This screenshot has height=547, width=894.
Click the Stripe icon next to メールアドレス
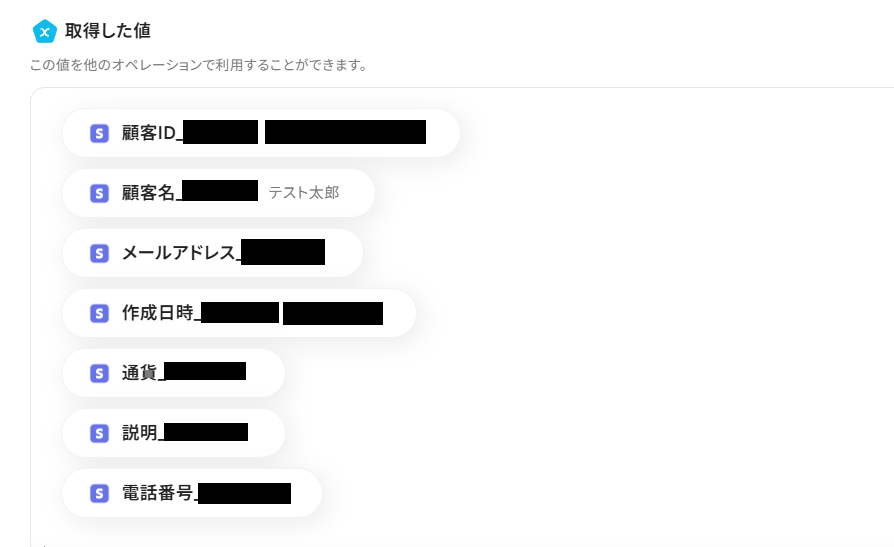99,253
